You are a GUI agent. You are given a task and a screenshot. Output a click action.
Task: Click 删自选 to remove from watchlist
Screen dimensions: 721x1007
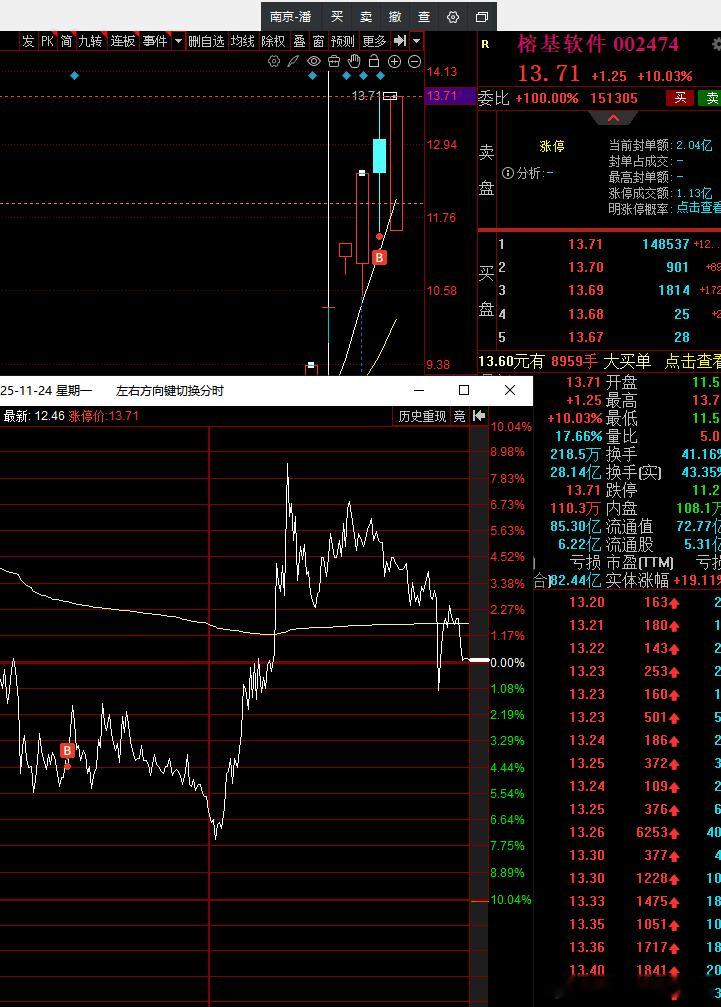click(206, 41)
